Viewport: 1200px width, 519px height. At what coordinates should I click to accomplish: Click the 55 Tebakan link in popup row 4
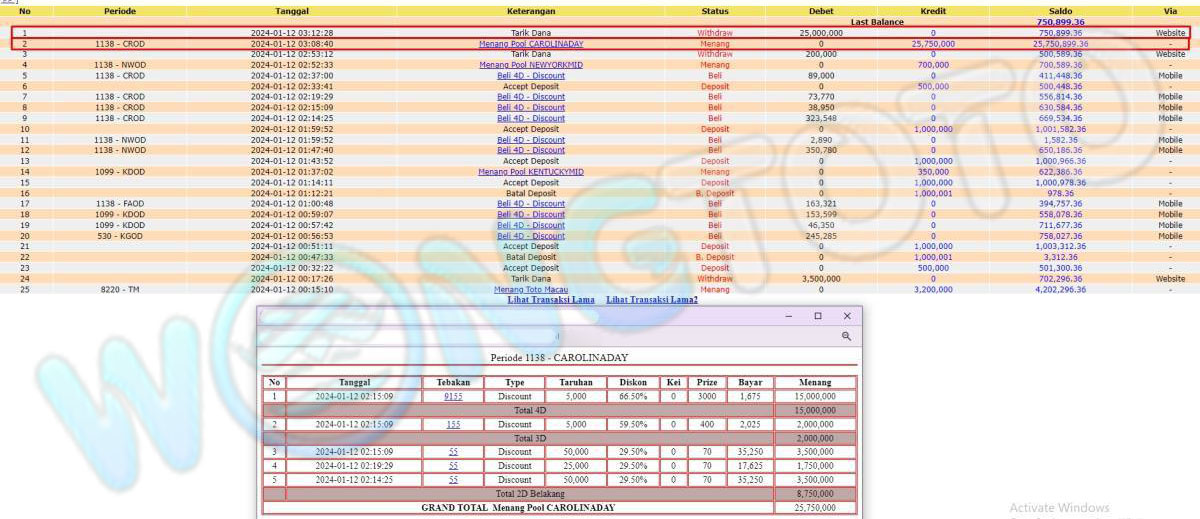(x=453, y=465)
